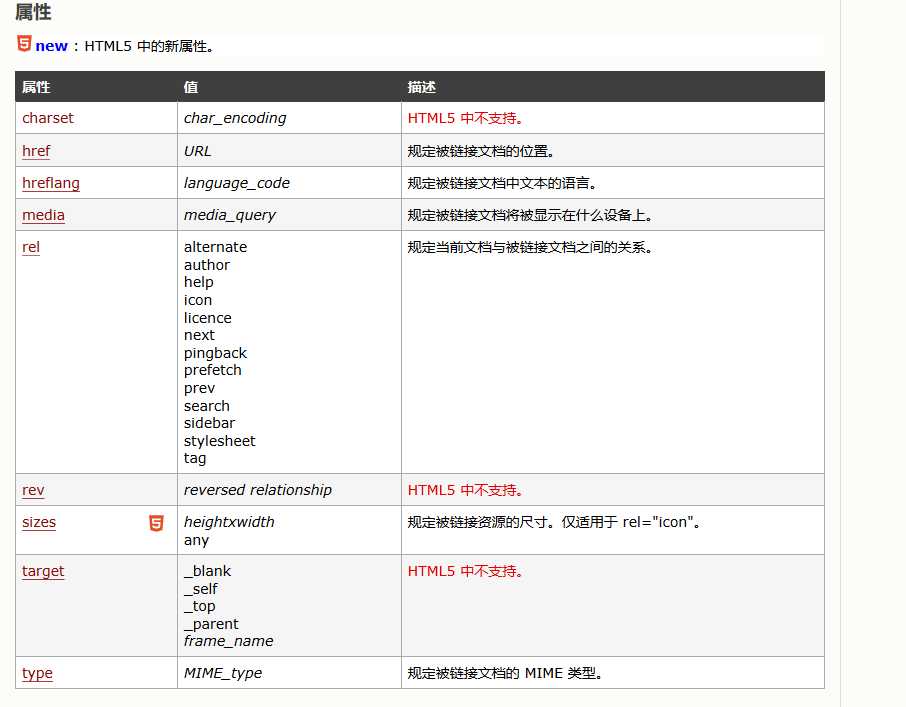This screenshot has width=906, height=707.
Task: Click the 'new' label in the legend
Action: click(51, 46)
